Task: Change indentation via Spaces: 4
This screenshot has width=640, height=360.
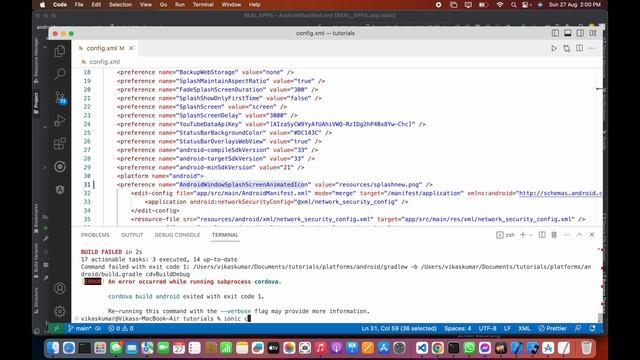Action: (458, 328)
